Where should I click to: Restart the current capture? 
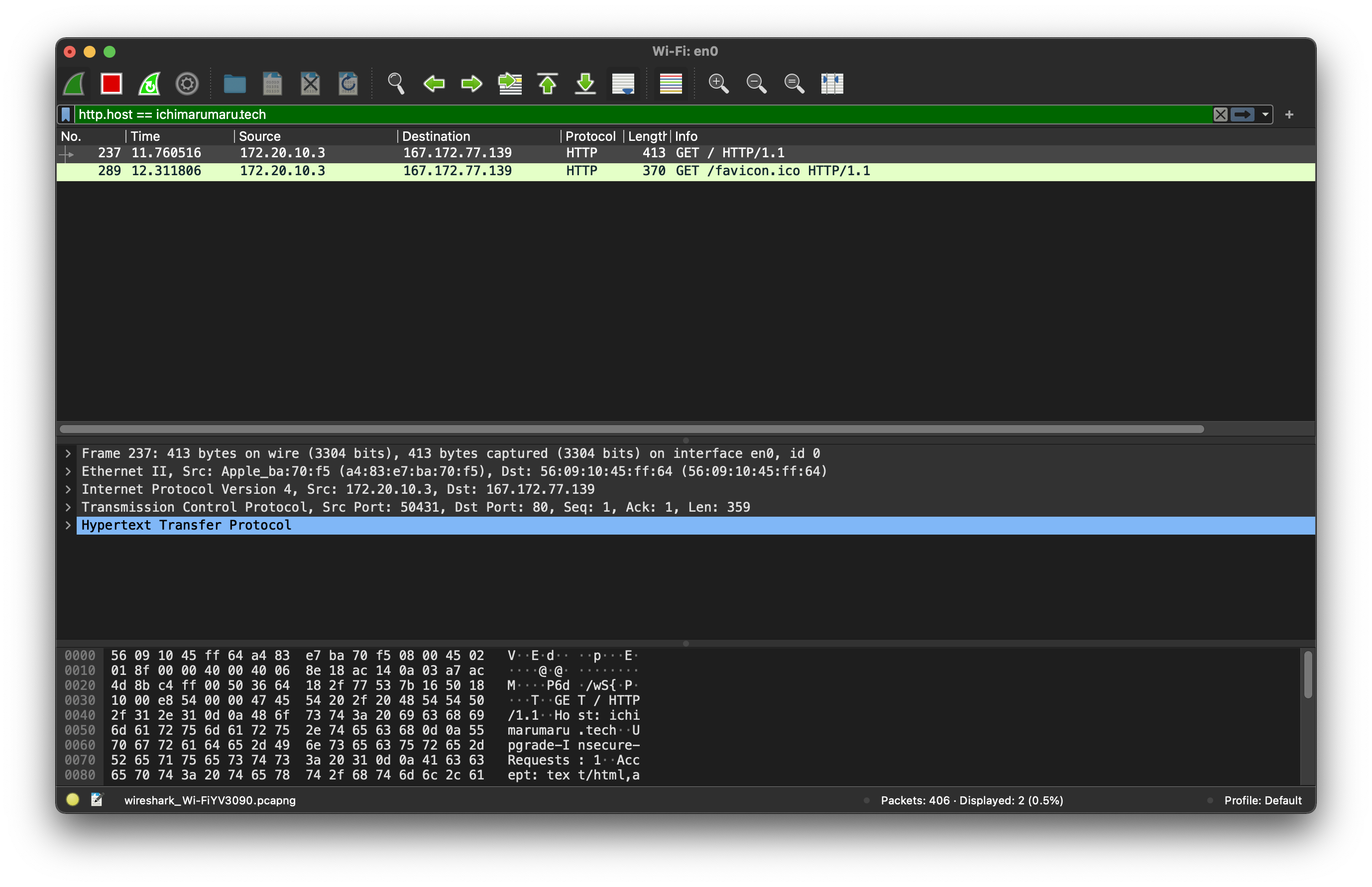pos(149,84)
